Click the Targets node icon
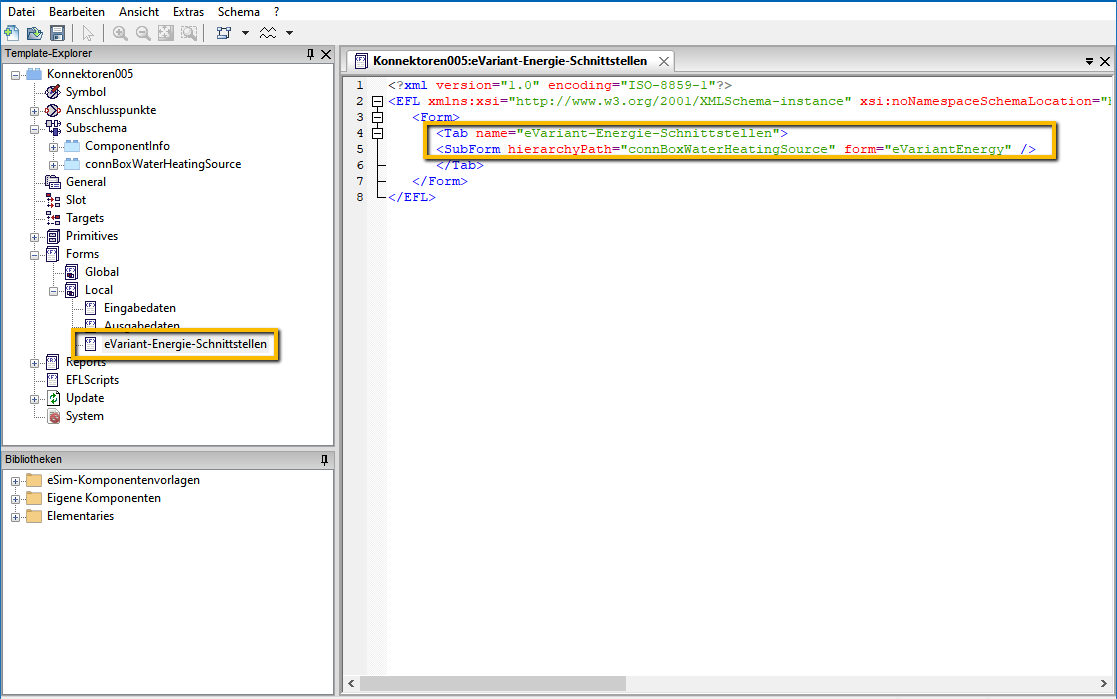The width and height of the screenshot is (1117, 699). click(53, 218)
